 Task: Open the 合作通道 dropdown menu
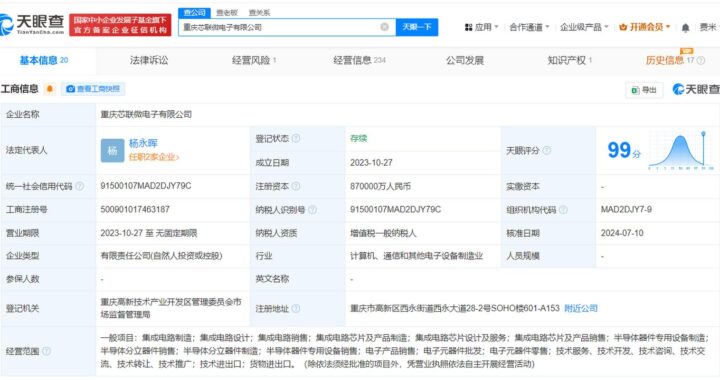pyautogui.click(x=529, y=28)
